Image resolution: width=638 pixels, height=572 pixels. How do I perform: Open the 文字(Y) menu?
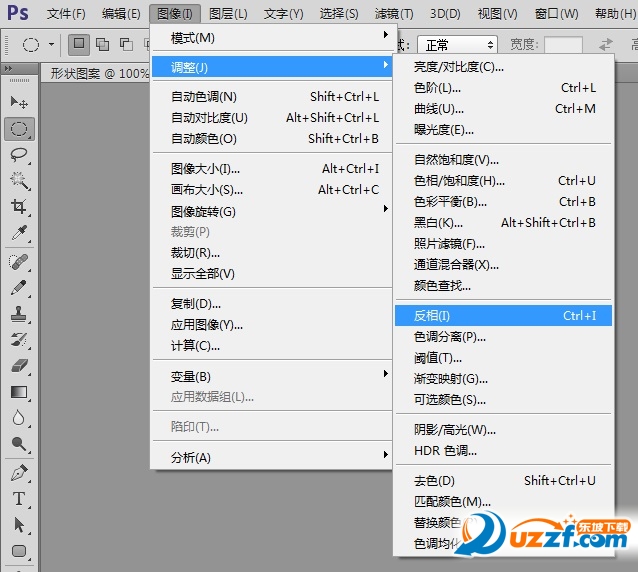[x=283, y=14]
